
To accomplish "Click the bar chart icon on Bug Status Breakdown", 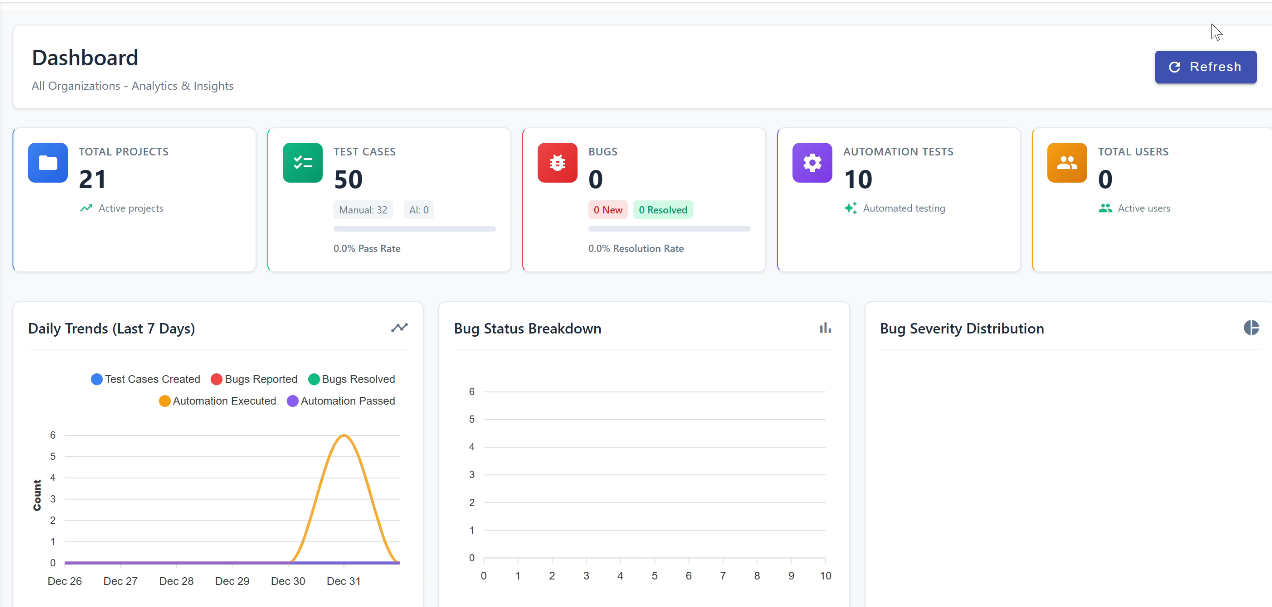I will pyautogui.click(x=824, y=327).
